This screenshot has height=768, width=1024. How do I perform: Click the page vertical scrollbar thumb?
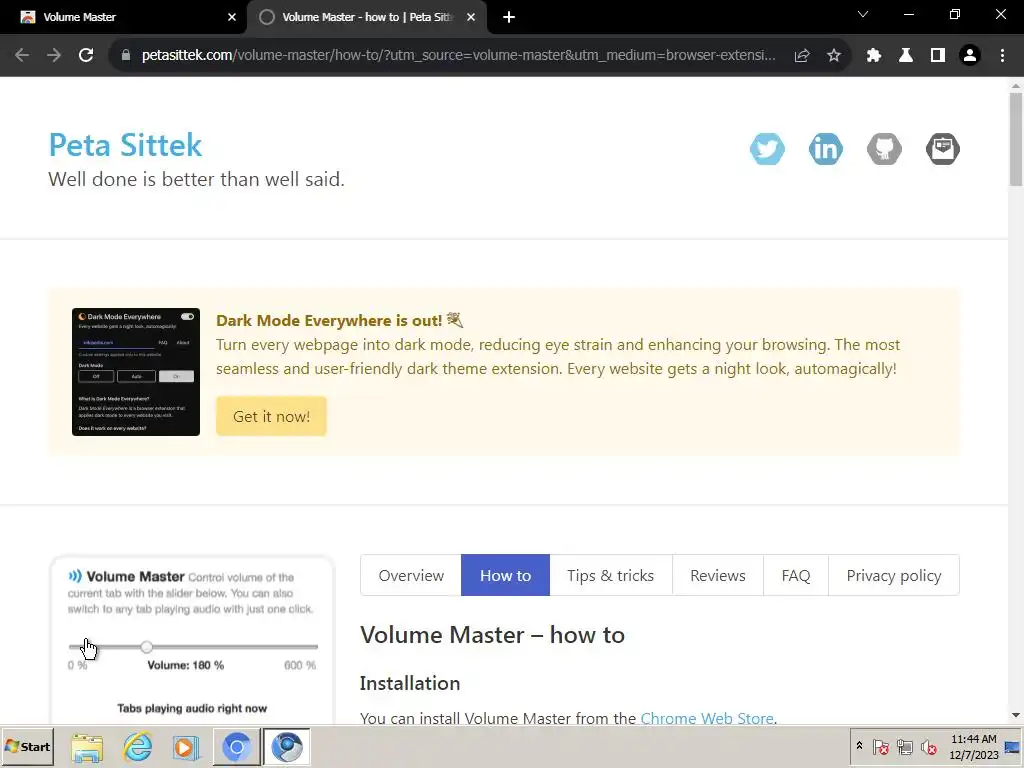1016,138
